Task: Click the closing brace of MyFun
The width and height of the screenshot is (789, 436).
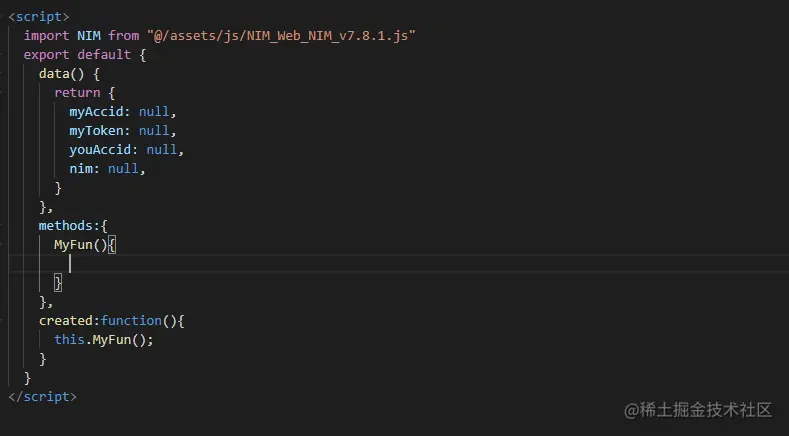Action: pos(58,283)
